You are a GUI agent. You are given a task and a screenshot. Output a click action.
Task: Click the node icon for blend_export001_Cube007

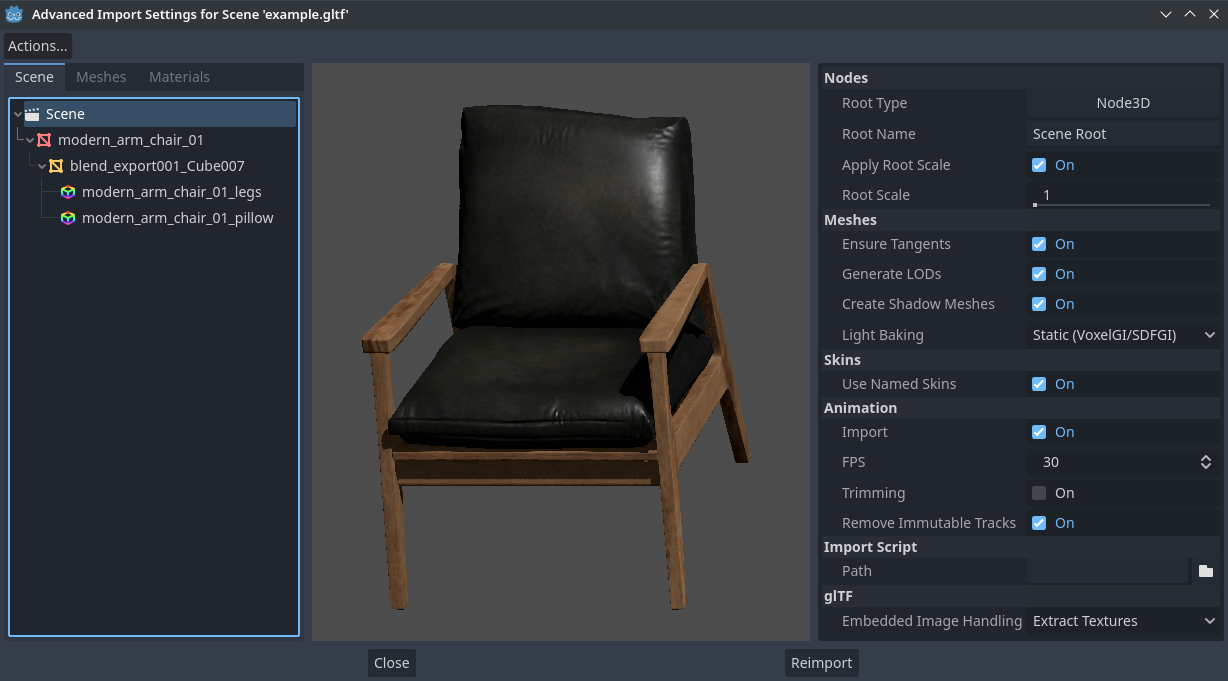[x=55, y=166]
